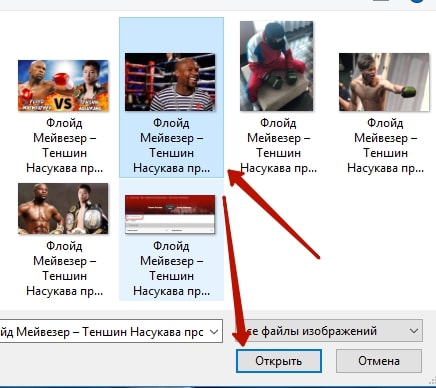Select the person in red tracksuit thumbnail
The height and width of the screenshot is (388, 436).
click(x=276, y=66)
